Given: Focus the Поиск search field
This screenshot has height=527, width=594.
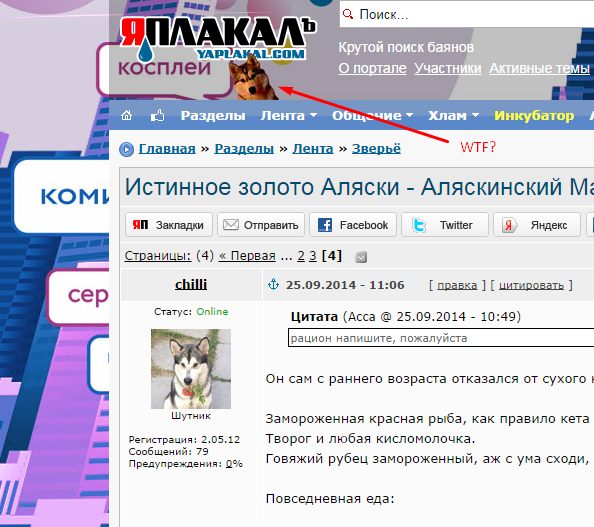Looking at the screenshot, I should (467, 14).
